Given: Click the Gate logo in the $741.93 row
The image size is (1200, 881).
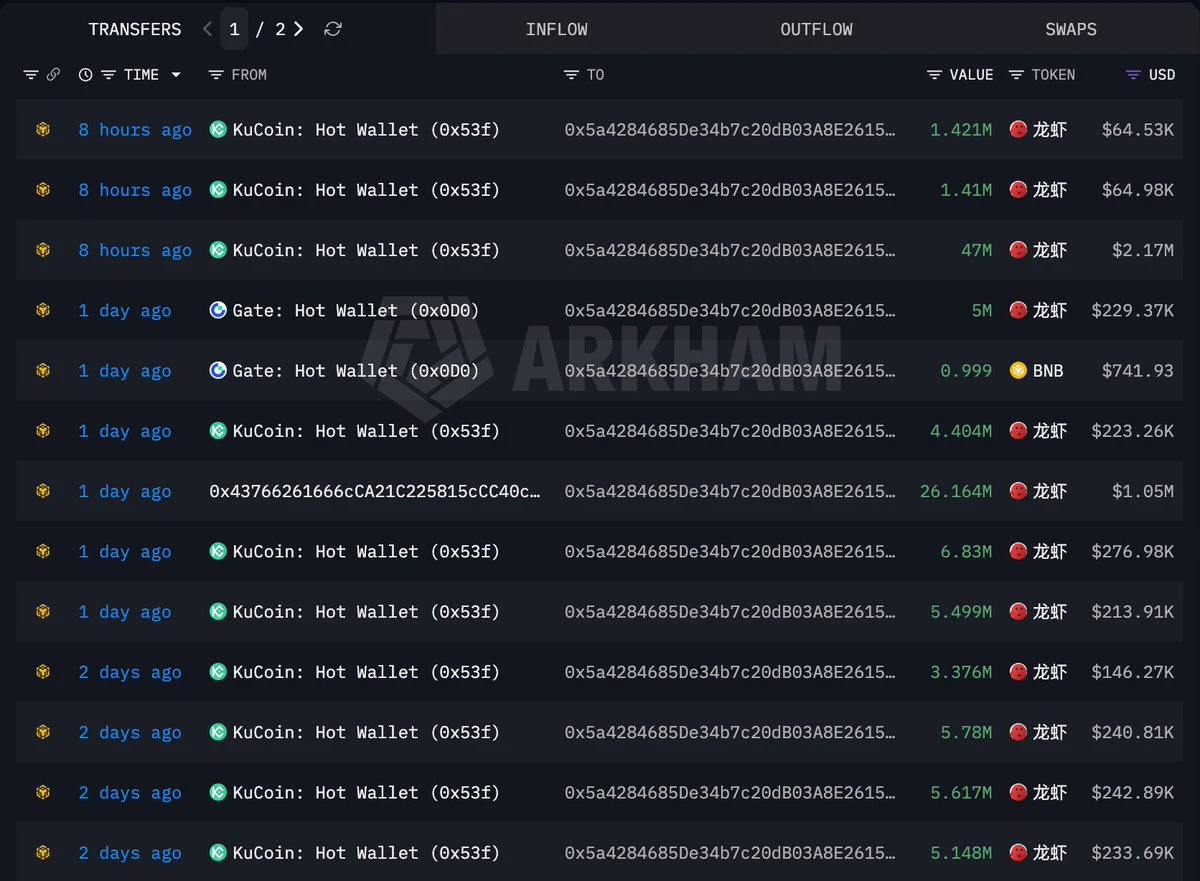Looking at the screenshot, I should 218,370.
